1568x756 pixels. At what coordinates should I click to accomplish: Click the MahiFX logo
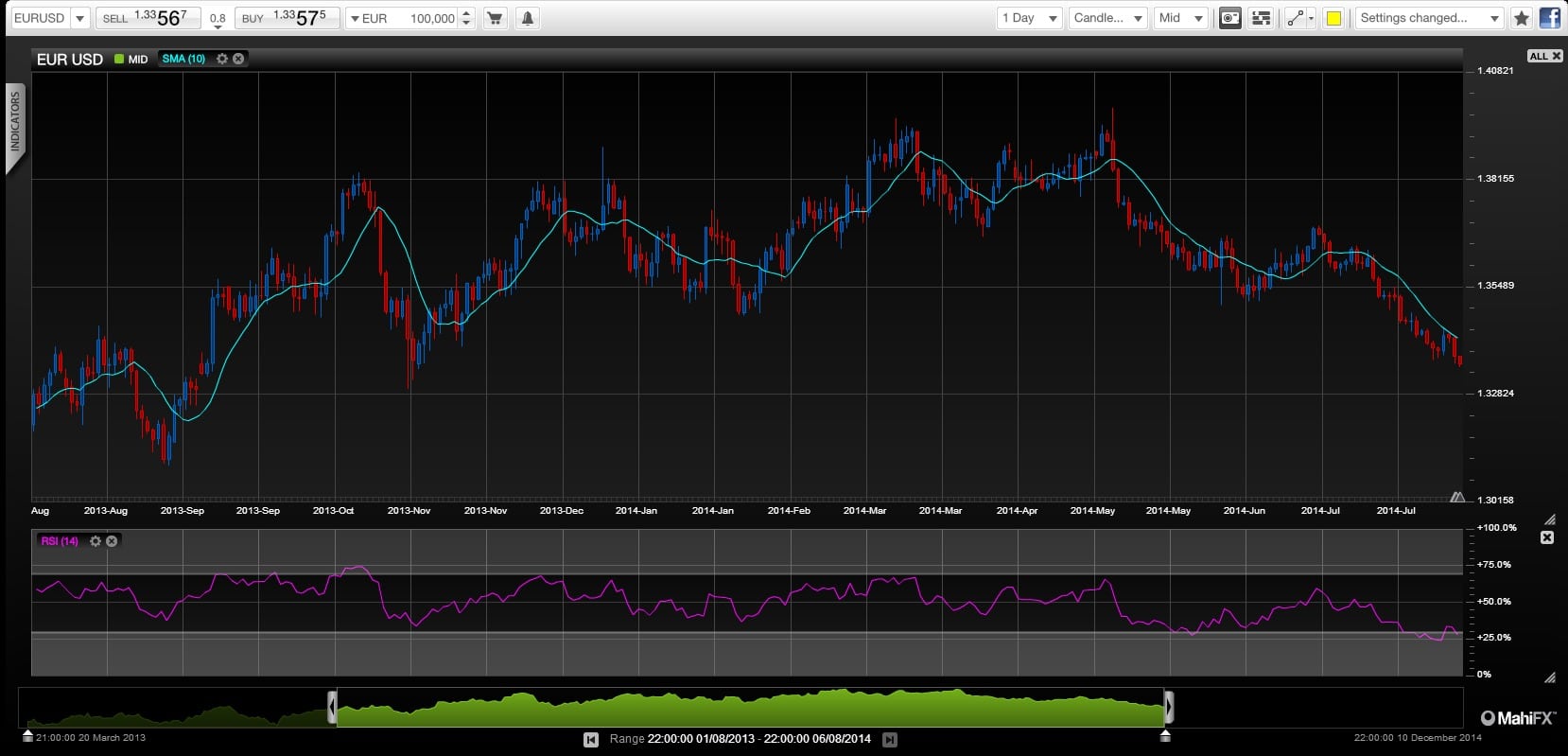[1518, 718]
